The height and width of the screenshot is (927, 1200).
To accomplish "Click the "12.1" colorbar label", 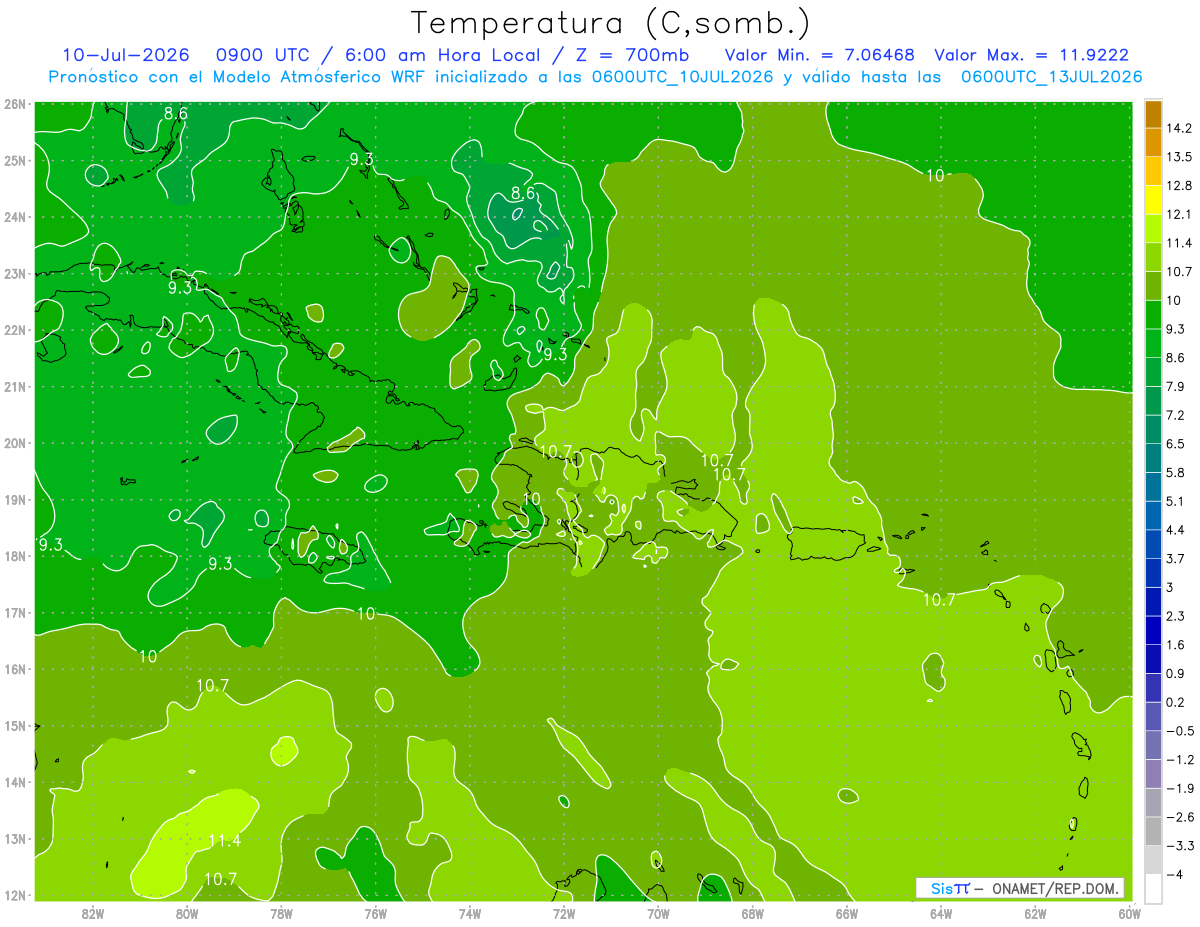I will (1181, 214).
